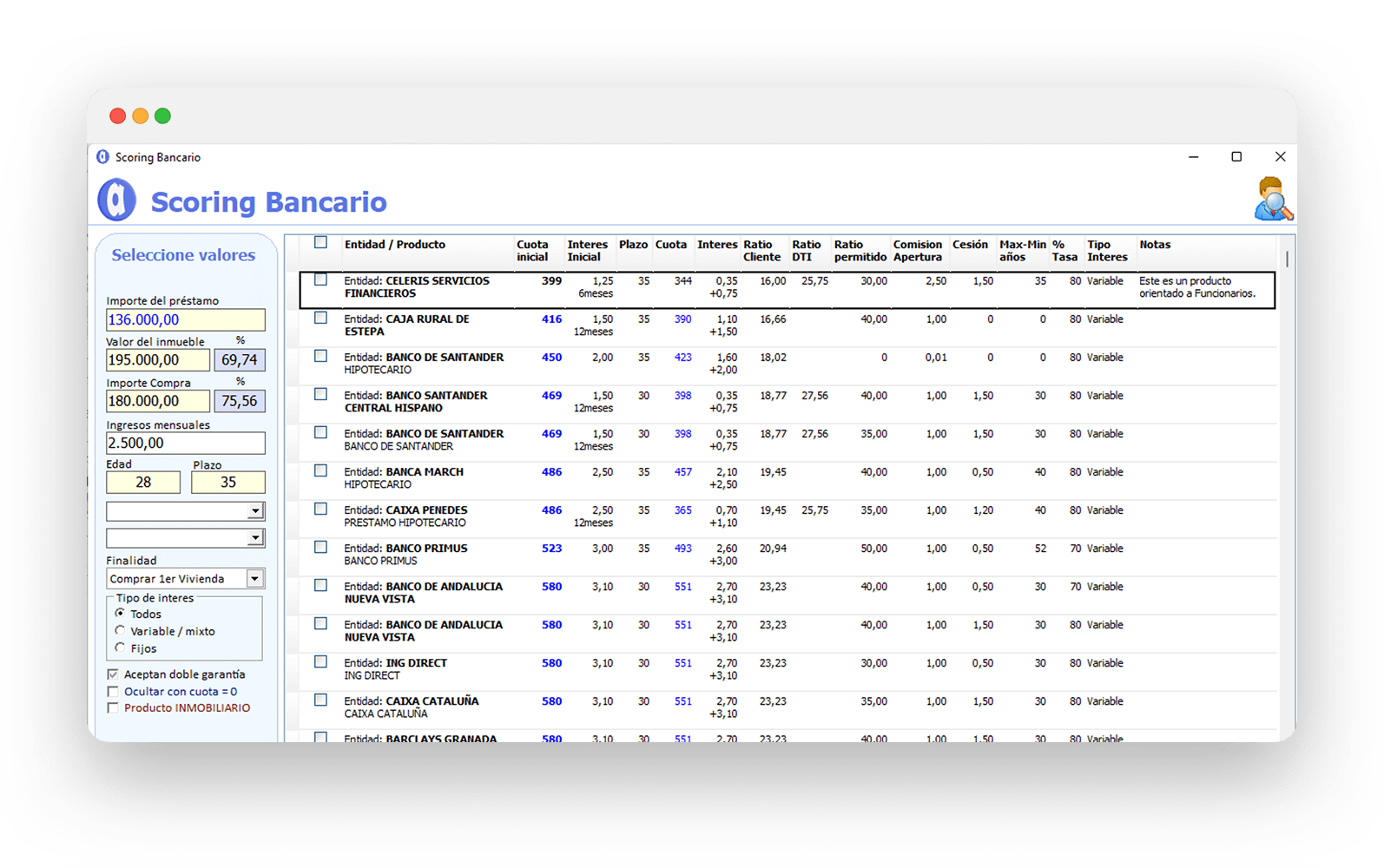Click the small title bar app icon
This screenshot has height=868, width=1384.
pyautogui.click(x=102, y=157)
